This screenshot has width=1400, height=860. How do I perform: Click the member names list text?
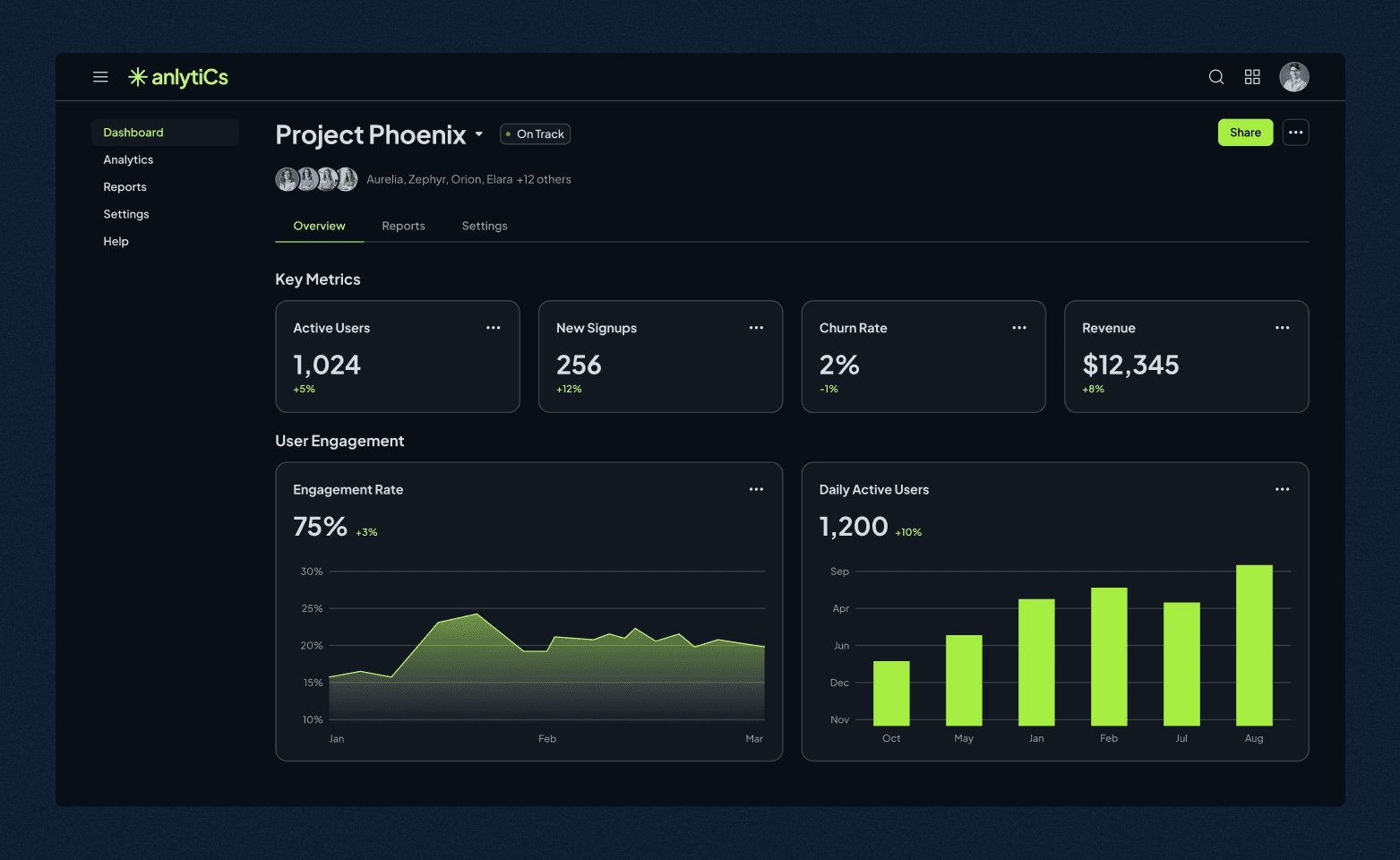pos(468,179)
